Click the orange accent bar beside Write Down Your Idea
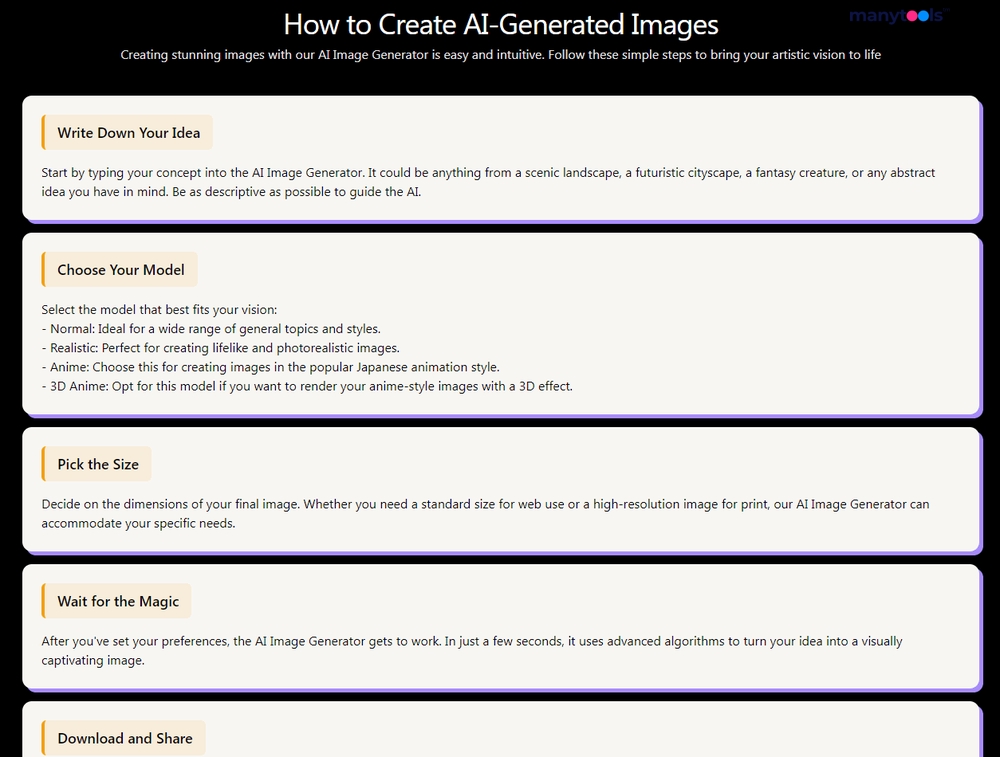 pos(43,132)
